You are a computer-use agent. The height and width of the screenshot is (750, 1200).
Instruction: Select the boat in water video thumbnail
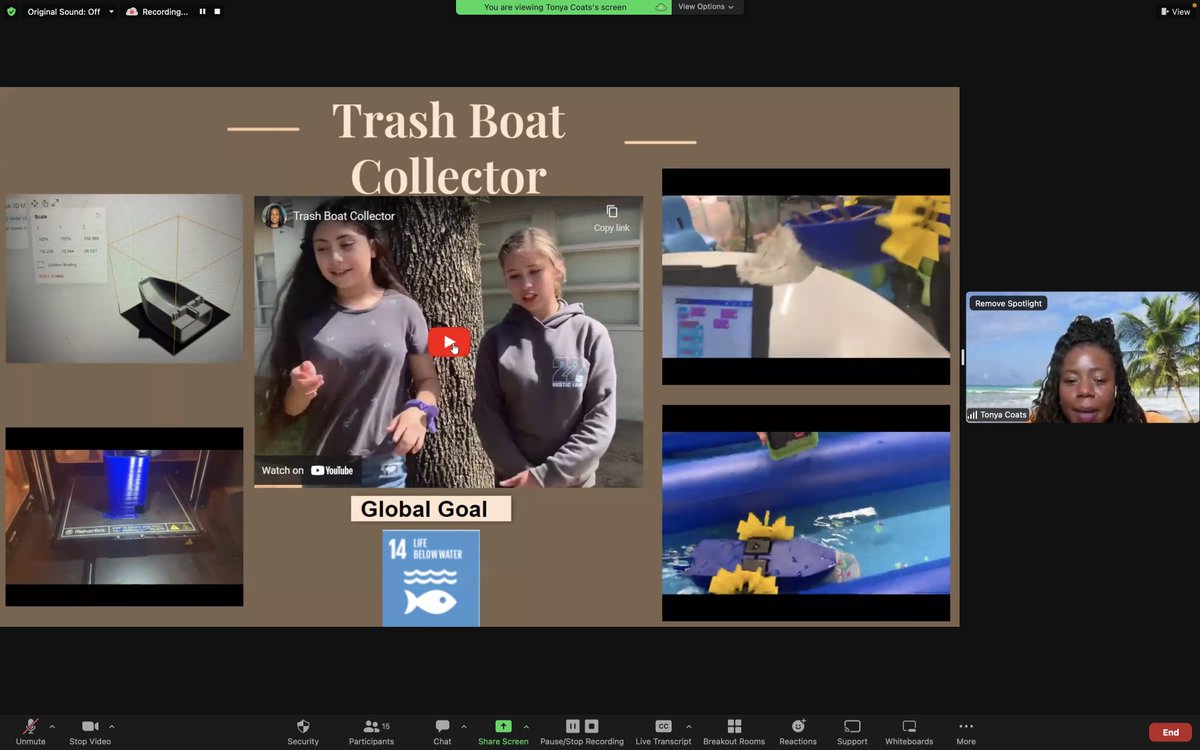pyautogui.click(x=806, y=513)
